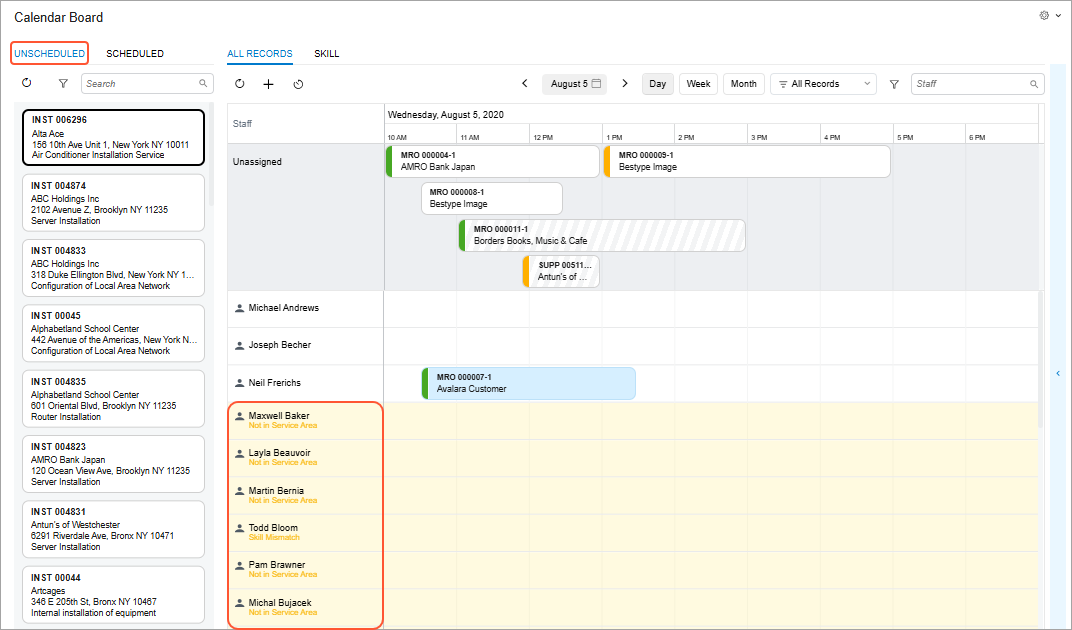Select the INST 004874 ABC Holdings card

[113, 203]
